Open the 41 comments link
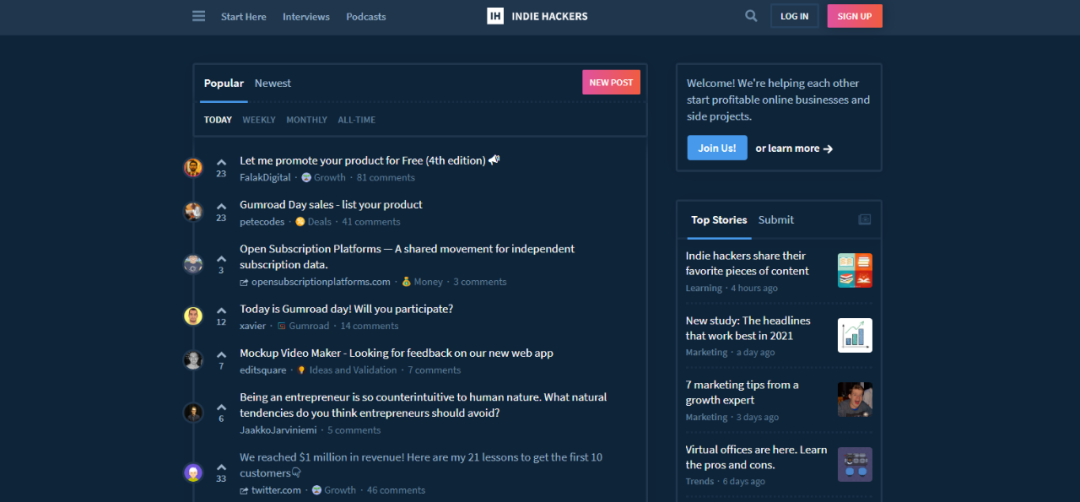 (371, 222)
